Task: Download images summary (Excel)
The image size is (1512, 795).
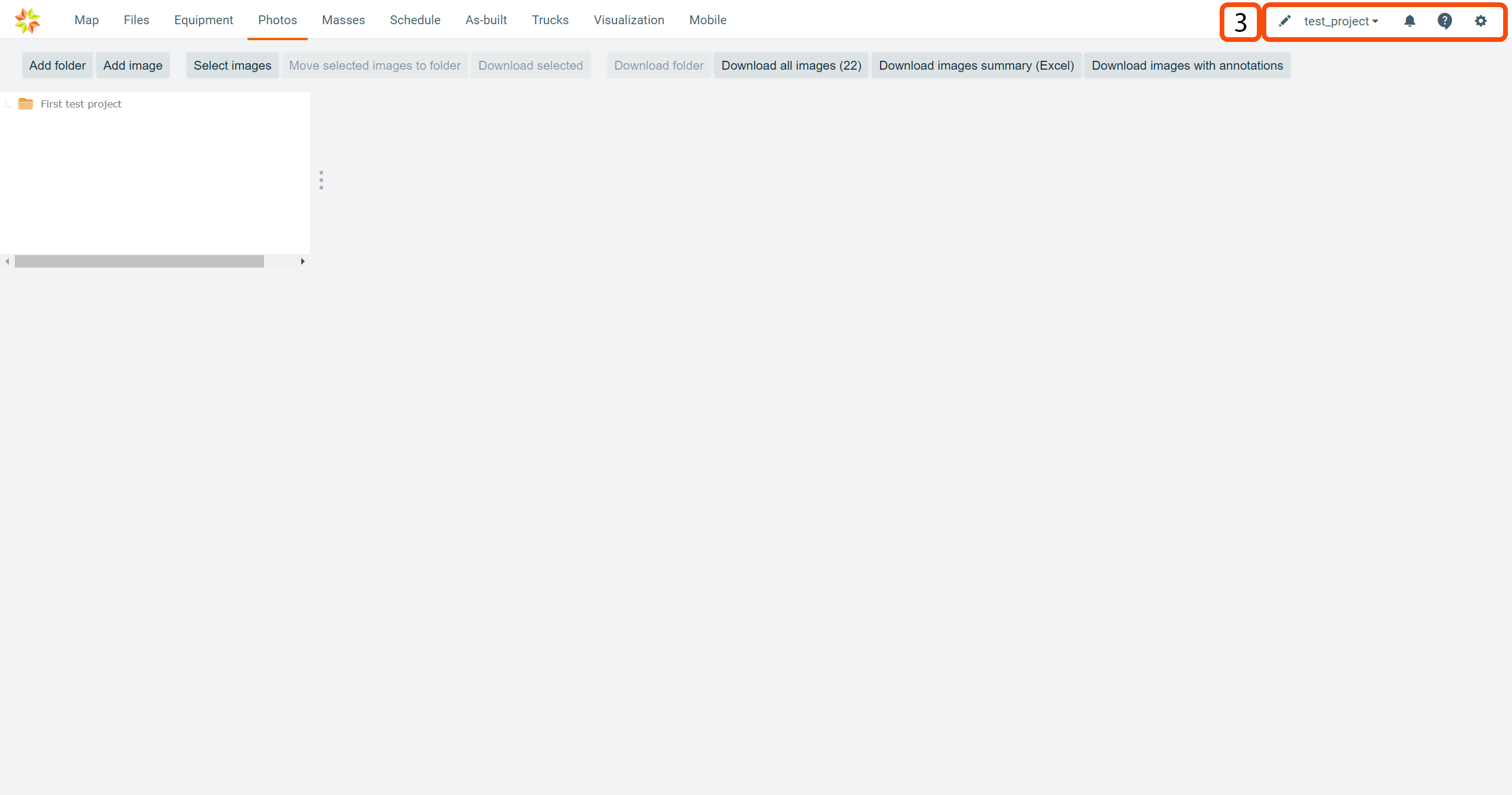Action: (976, 66)
